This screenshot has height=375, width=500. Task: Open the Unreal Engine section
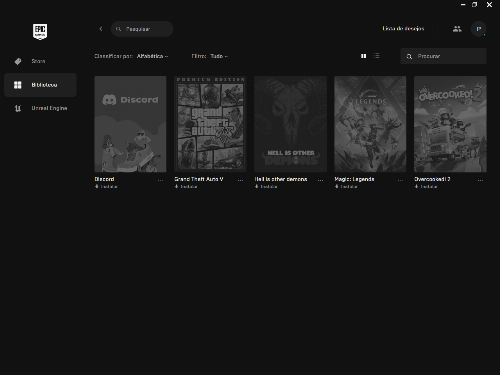[x=40, y=108]
